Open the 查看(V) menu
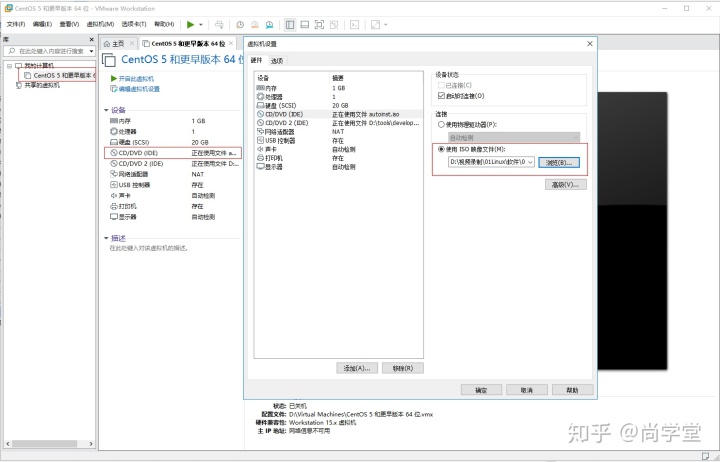 [69, 24]
